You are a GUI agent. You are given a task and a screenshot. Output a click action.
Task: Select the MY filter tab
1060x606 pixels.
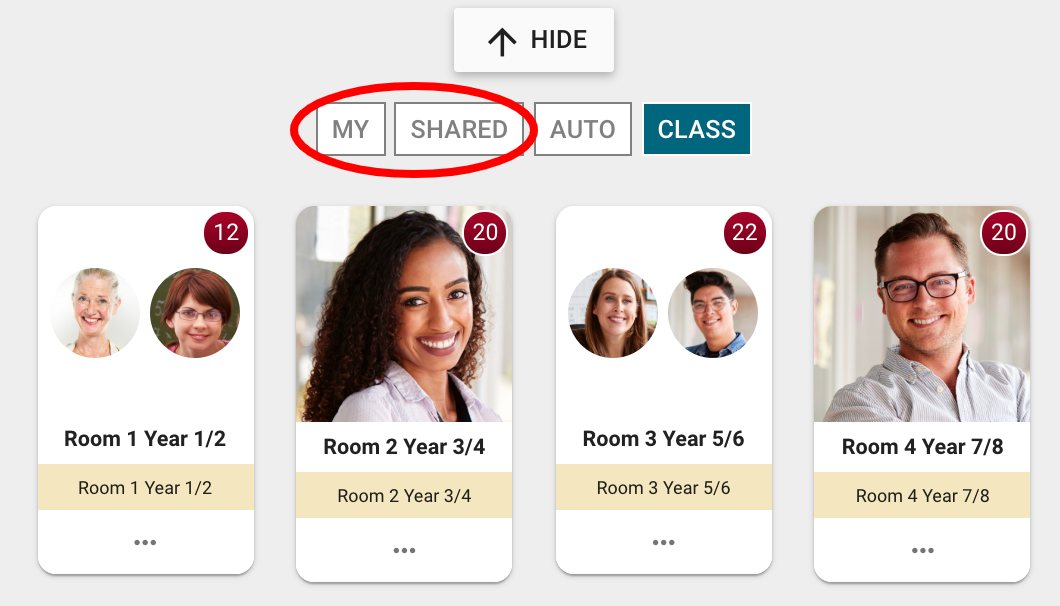point(351,129)
